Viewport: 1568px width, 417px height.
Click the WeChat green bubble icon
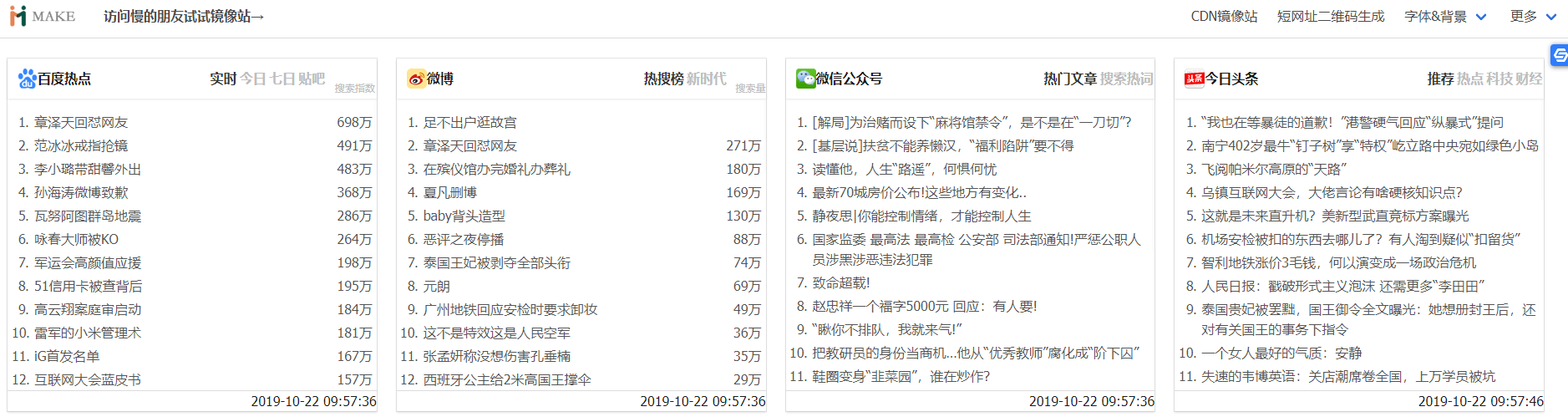coord(805,79)
